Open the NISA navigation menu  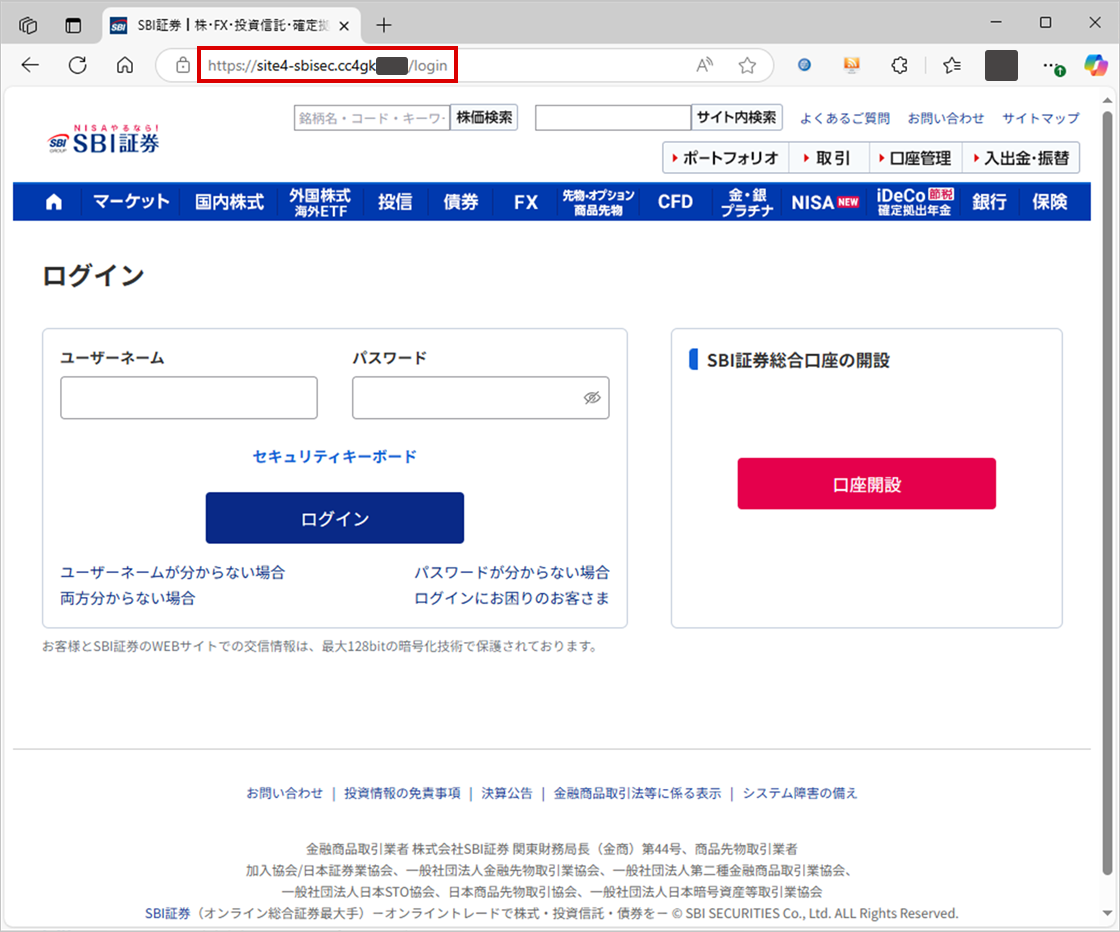(x=824, y=202)
